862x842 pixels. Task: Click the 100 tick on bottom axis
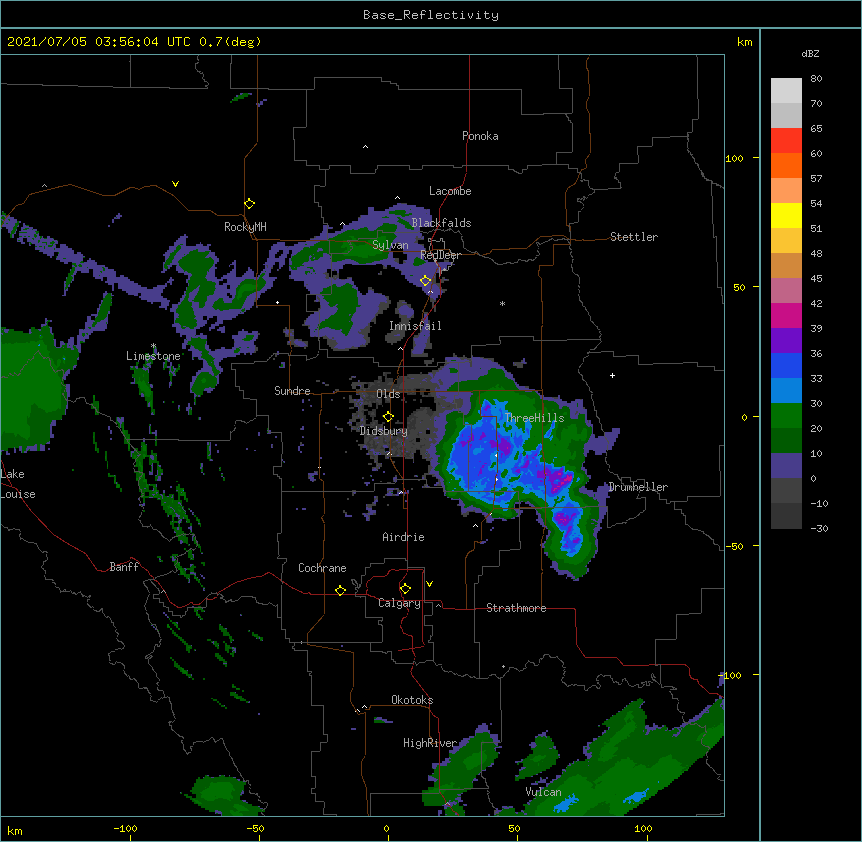[643, 828]
